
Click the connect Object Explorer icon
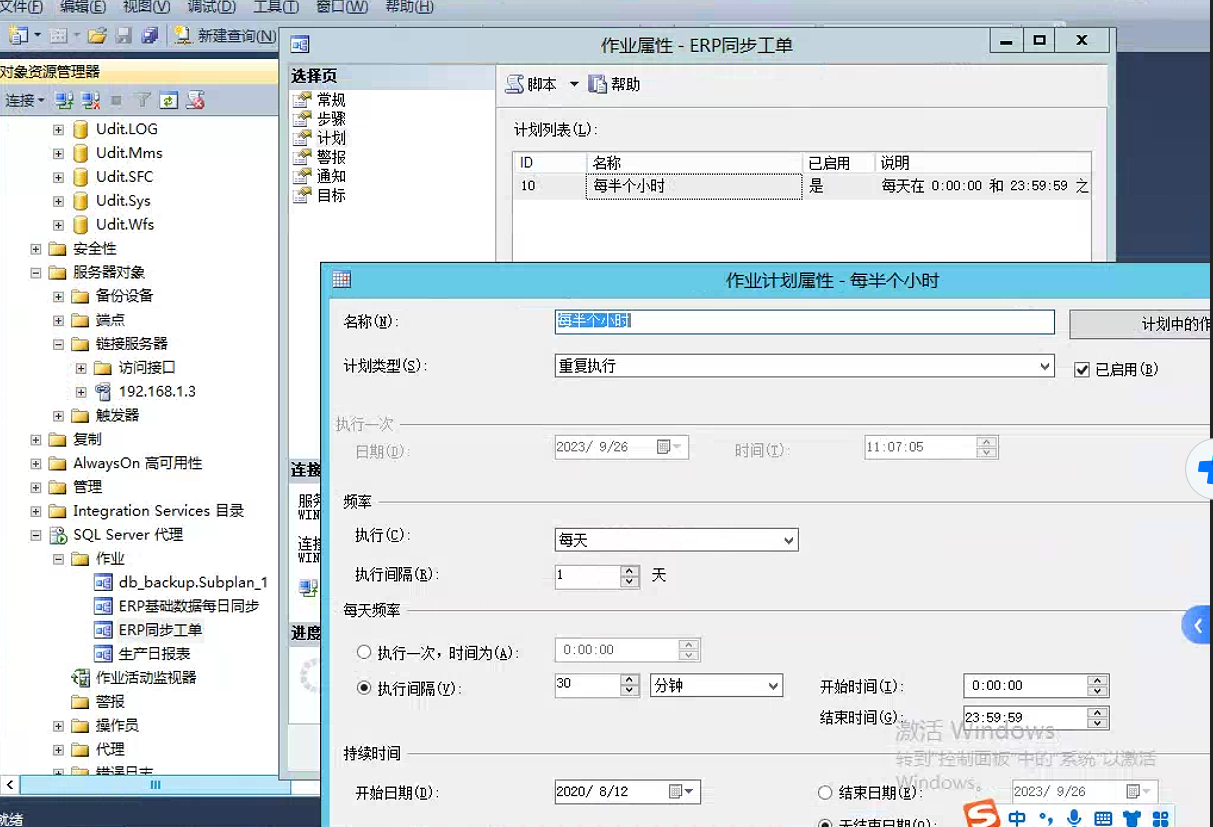click(x=65, y=100)
